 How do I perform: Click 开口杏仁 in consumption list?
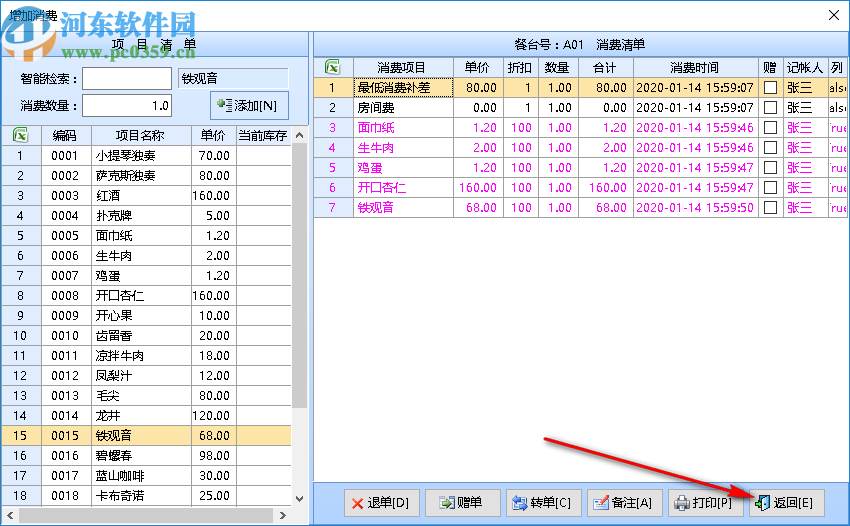tap(403, 188)
